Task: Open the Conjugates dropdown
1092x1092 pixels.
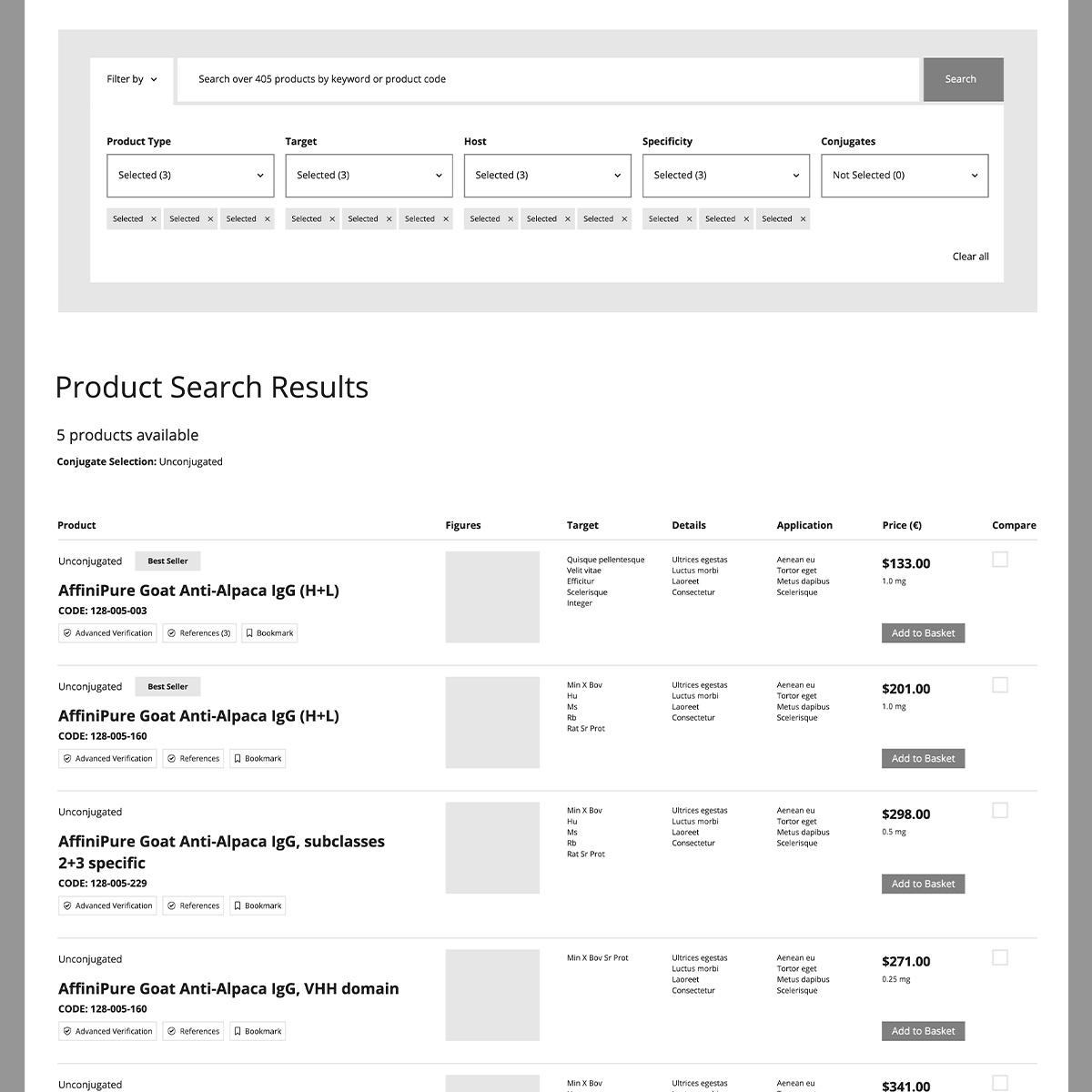Action: (904, 176)
